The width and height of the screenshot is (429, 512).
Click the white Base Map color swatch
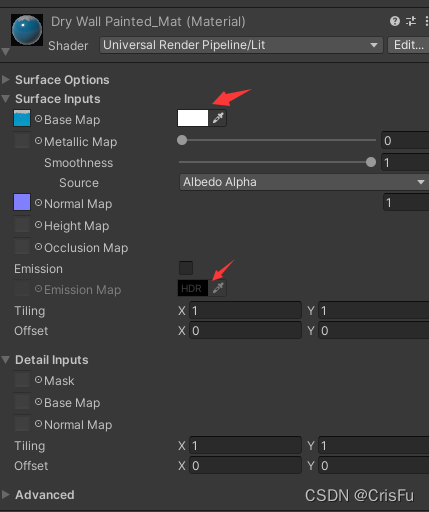[193, 118]
